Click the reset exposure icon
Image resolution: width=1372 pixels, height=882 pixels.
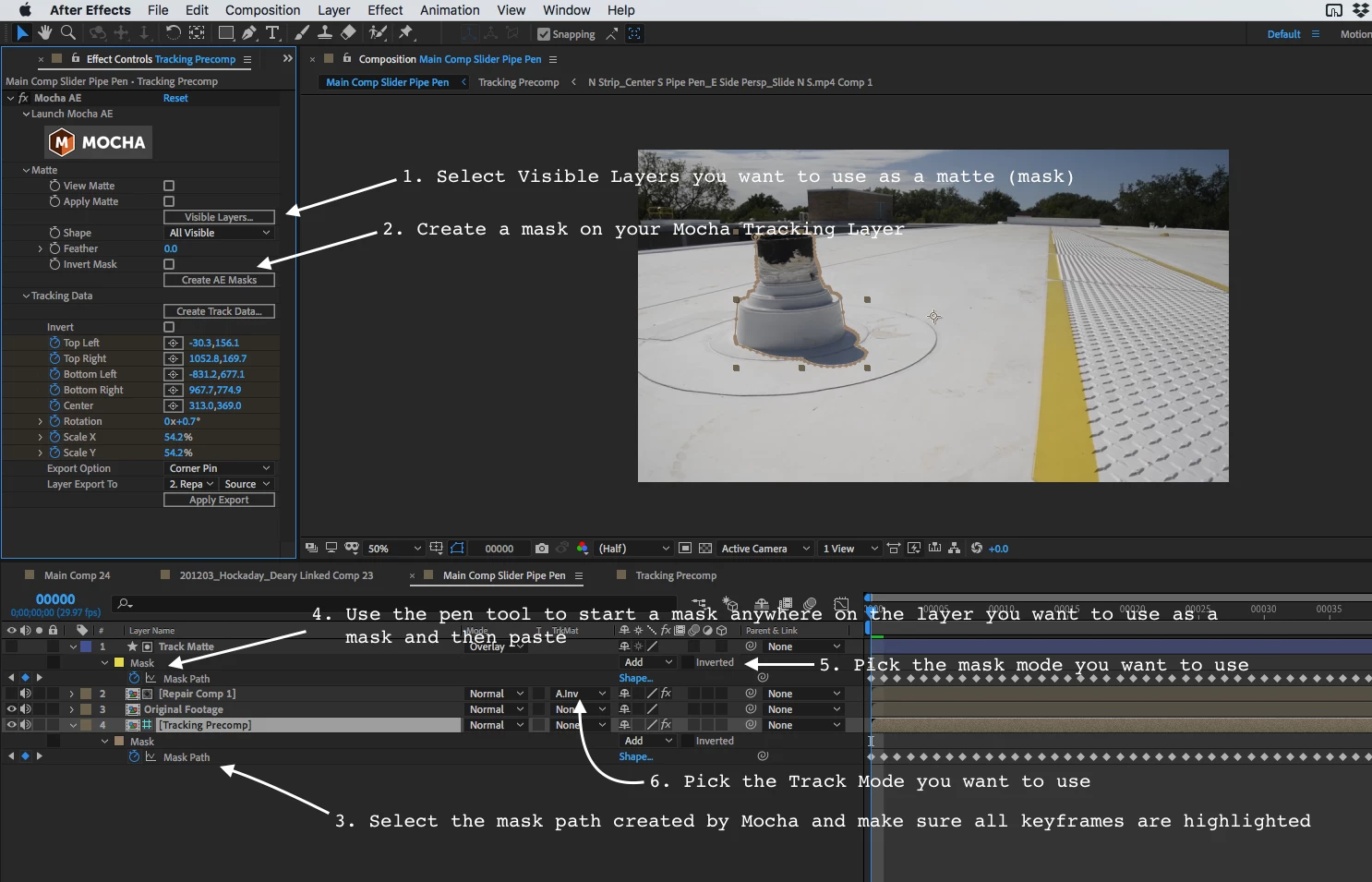point(977,549)
